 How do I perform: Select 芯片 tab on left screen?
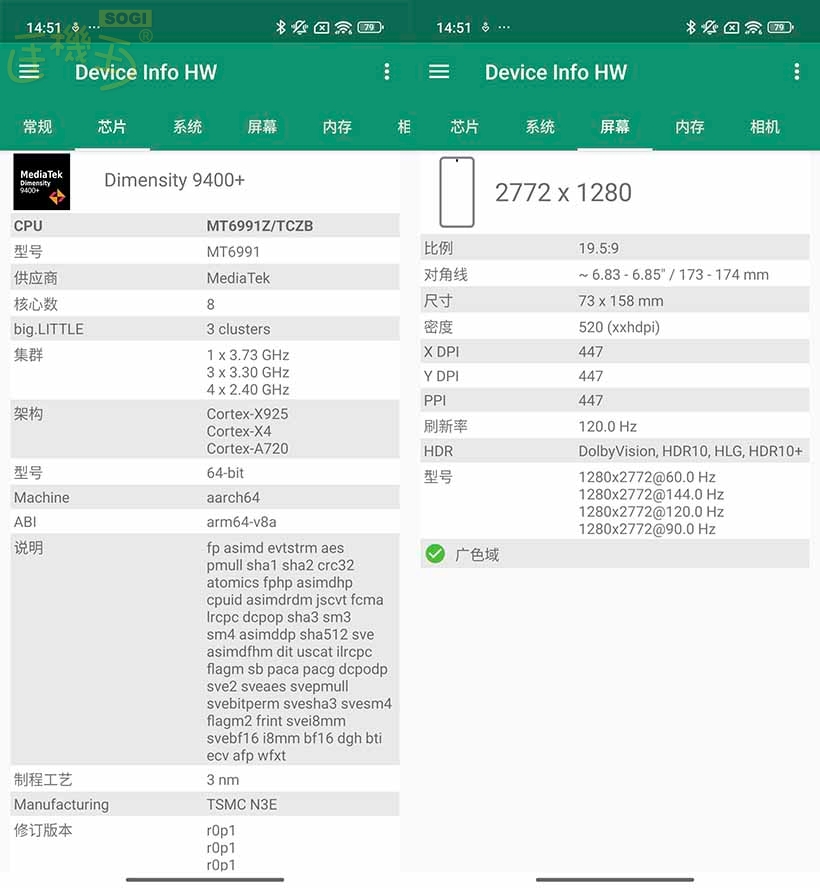[x=112, y=126]
